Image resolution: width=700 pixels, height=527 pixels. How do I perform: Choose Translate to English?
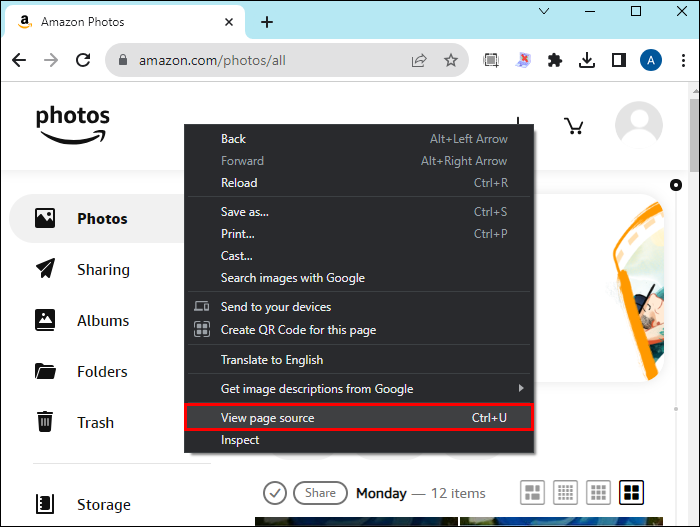click(x=359, y=360)
